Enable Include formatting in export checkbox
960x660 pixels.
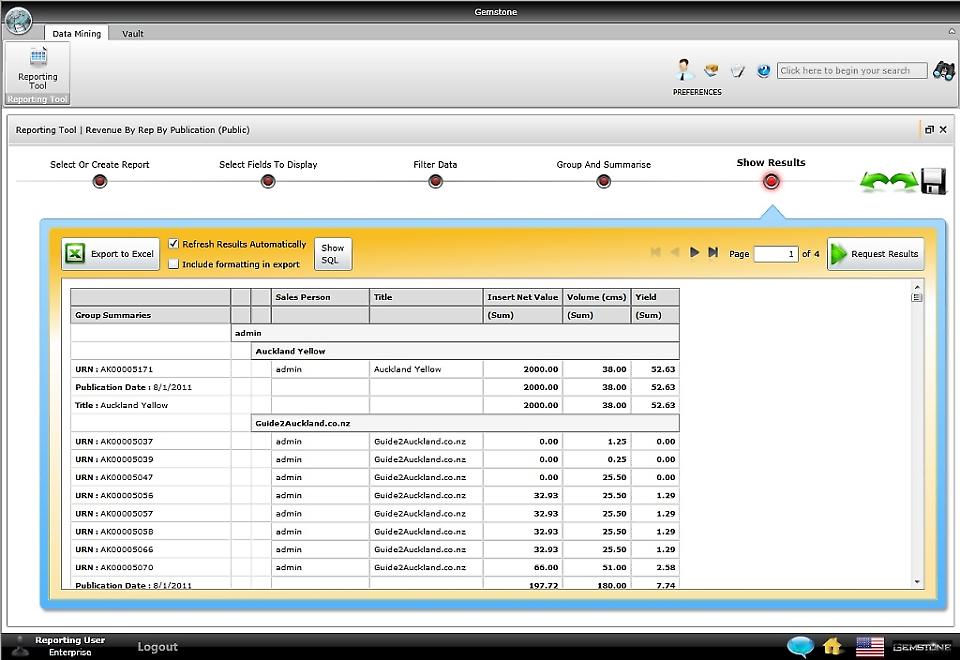(173, 264)
